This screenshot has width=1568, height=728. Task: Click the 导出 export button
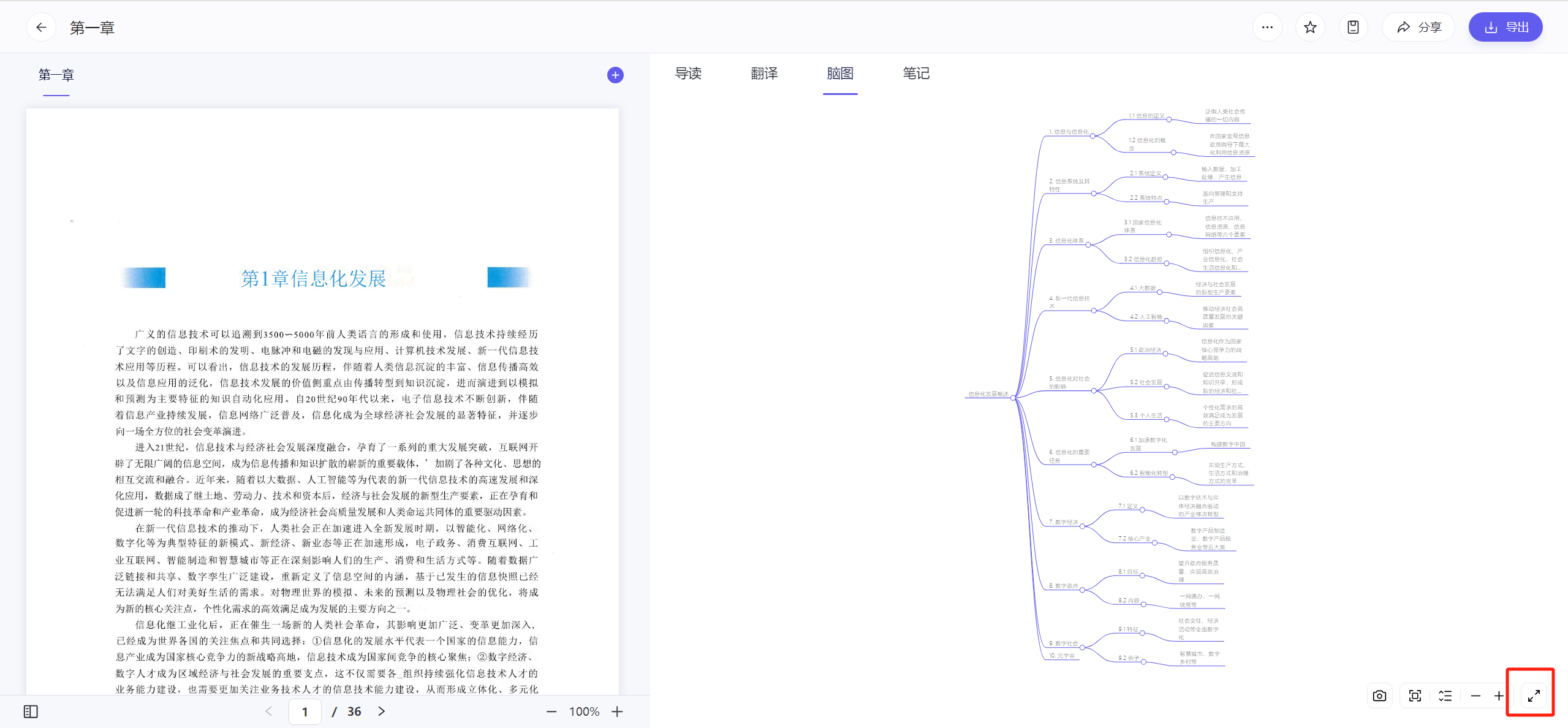tap(1505, 27)
